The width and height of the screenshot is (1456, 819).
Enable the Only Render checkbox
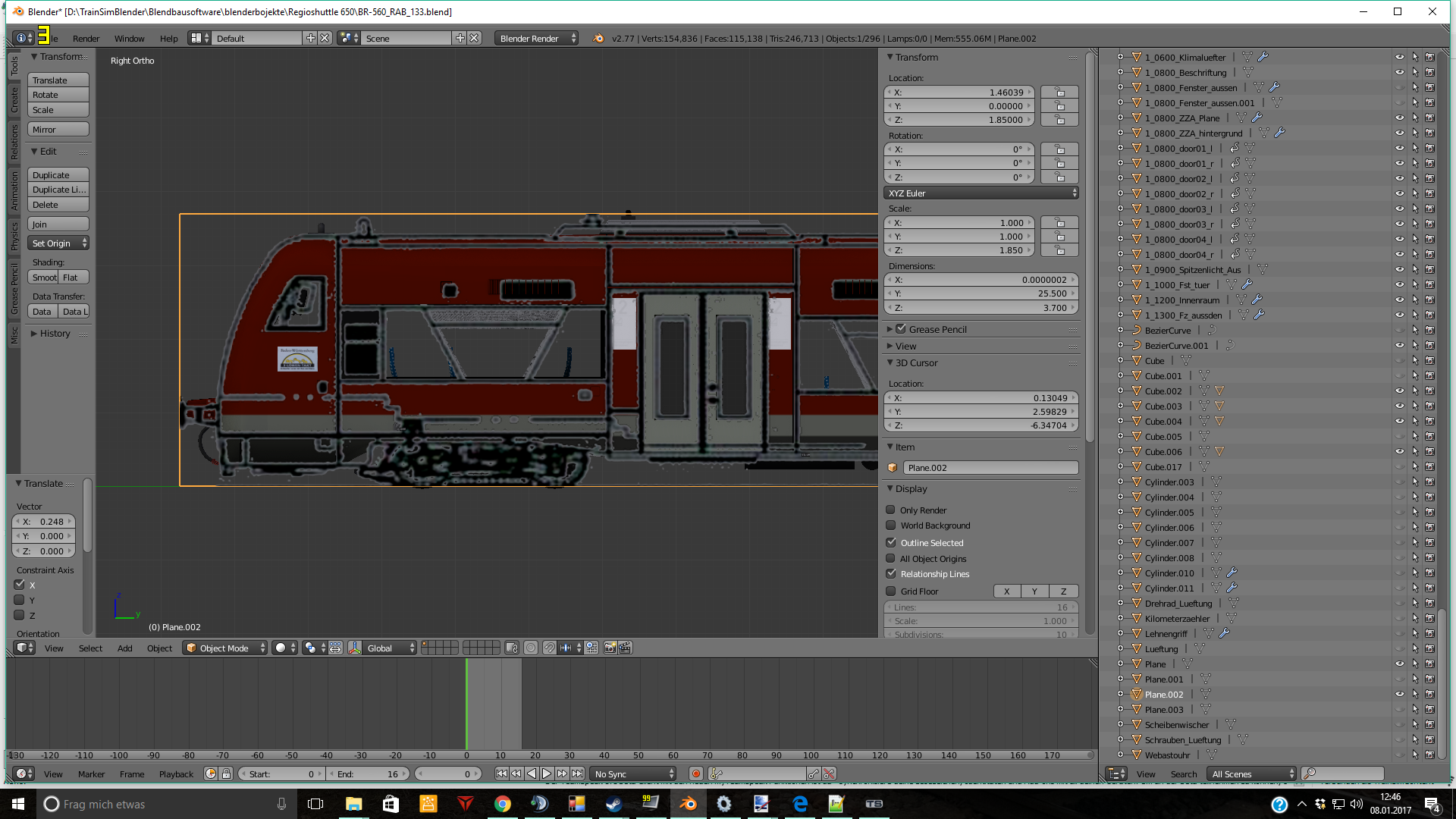pos(891,510)
